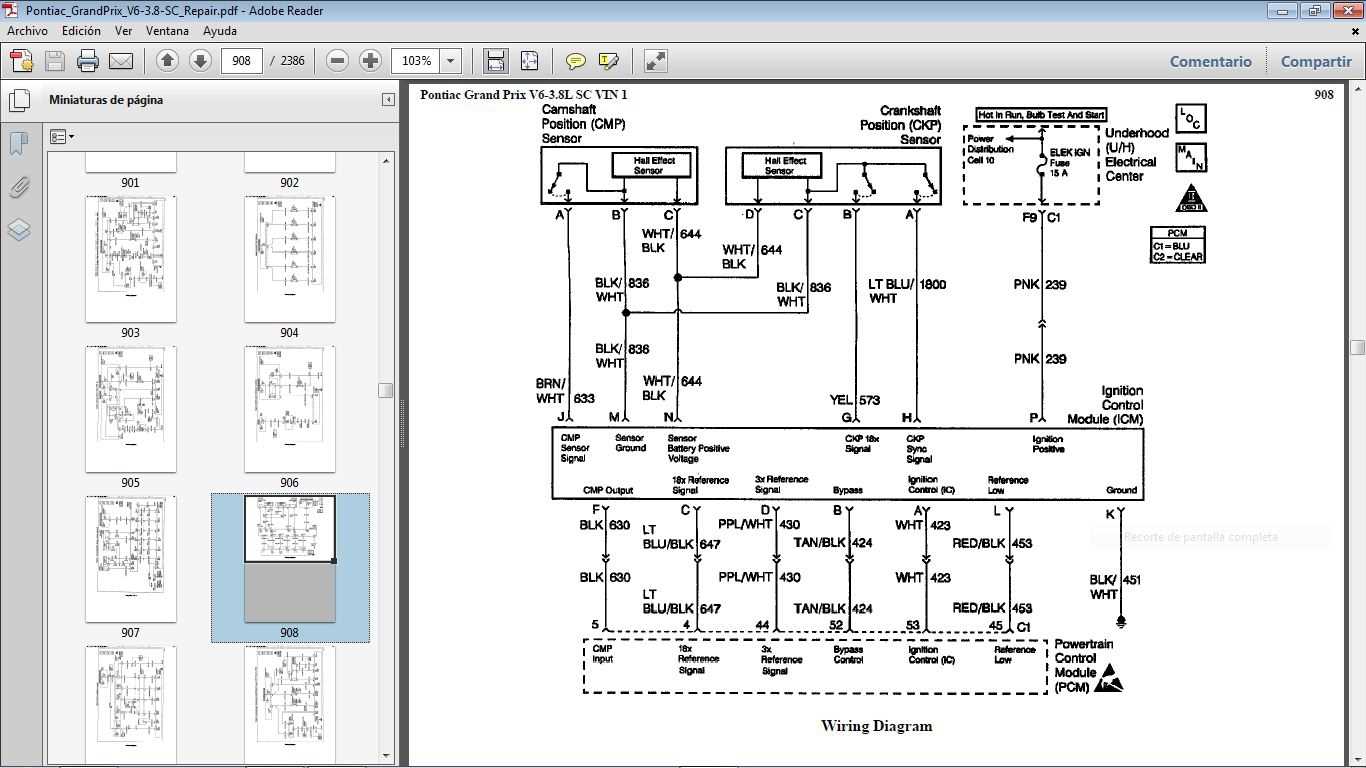
Task: Click the email envelope icon
Action: coord(121,61)
